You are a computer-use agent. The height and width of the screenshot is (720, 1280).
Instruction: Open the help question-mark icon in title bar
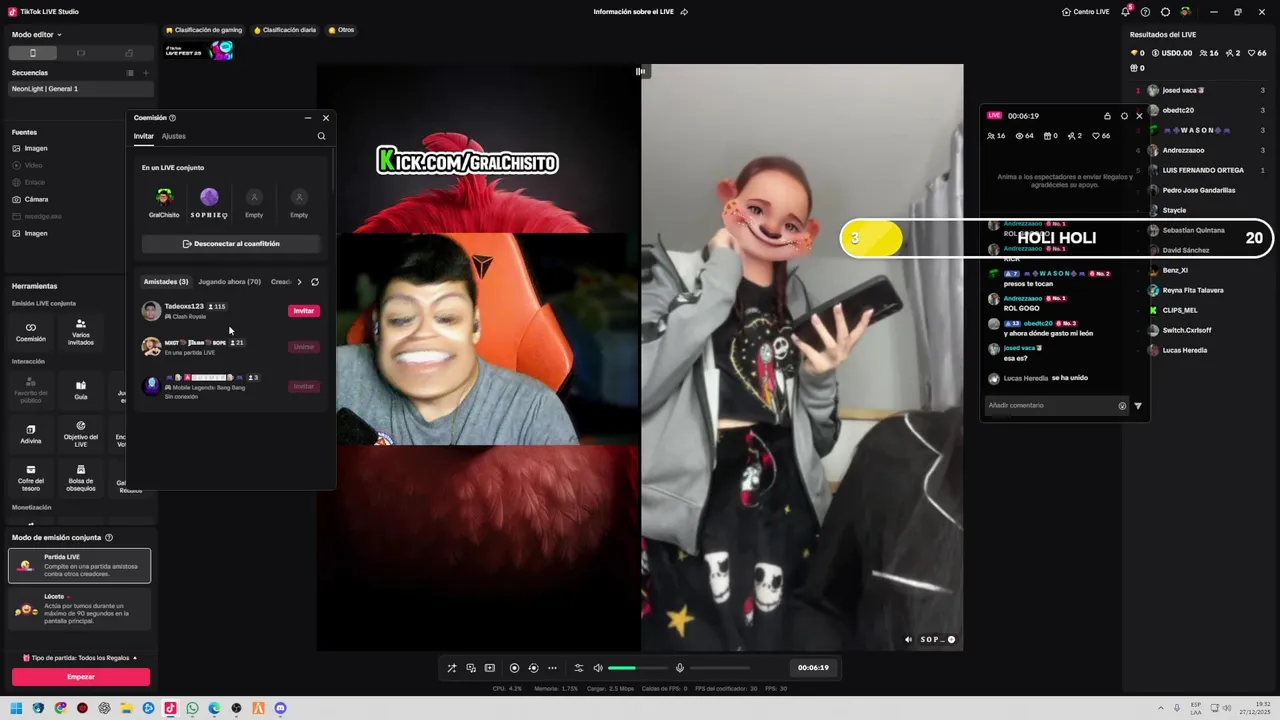click(1145, 12)
